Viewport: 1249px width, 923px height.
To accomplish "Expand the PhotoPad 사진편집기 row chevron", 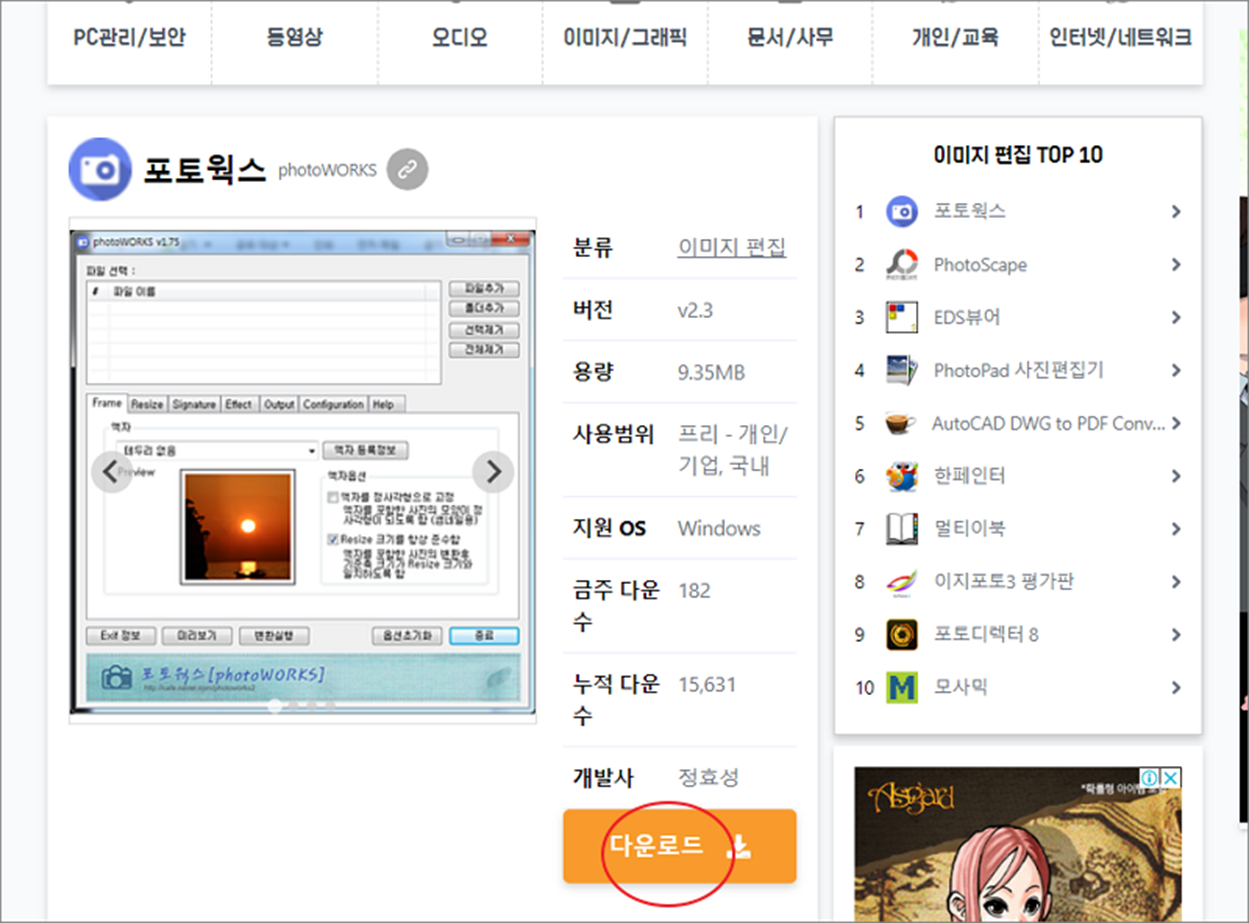I will (1176, 371).
